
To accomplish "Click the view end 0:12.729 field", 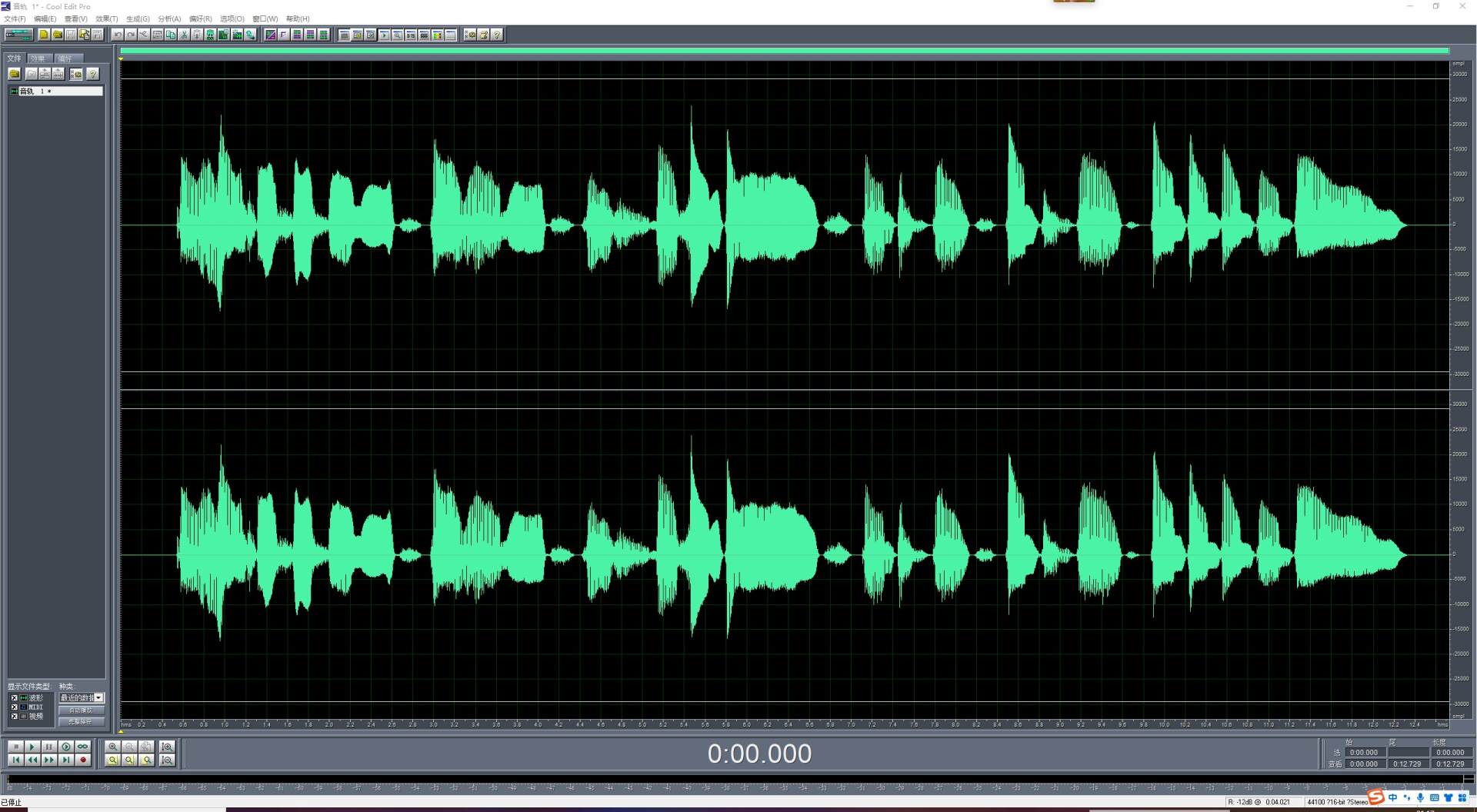I will coord(1407,764).
